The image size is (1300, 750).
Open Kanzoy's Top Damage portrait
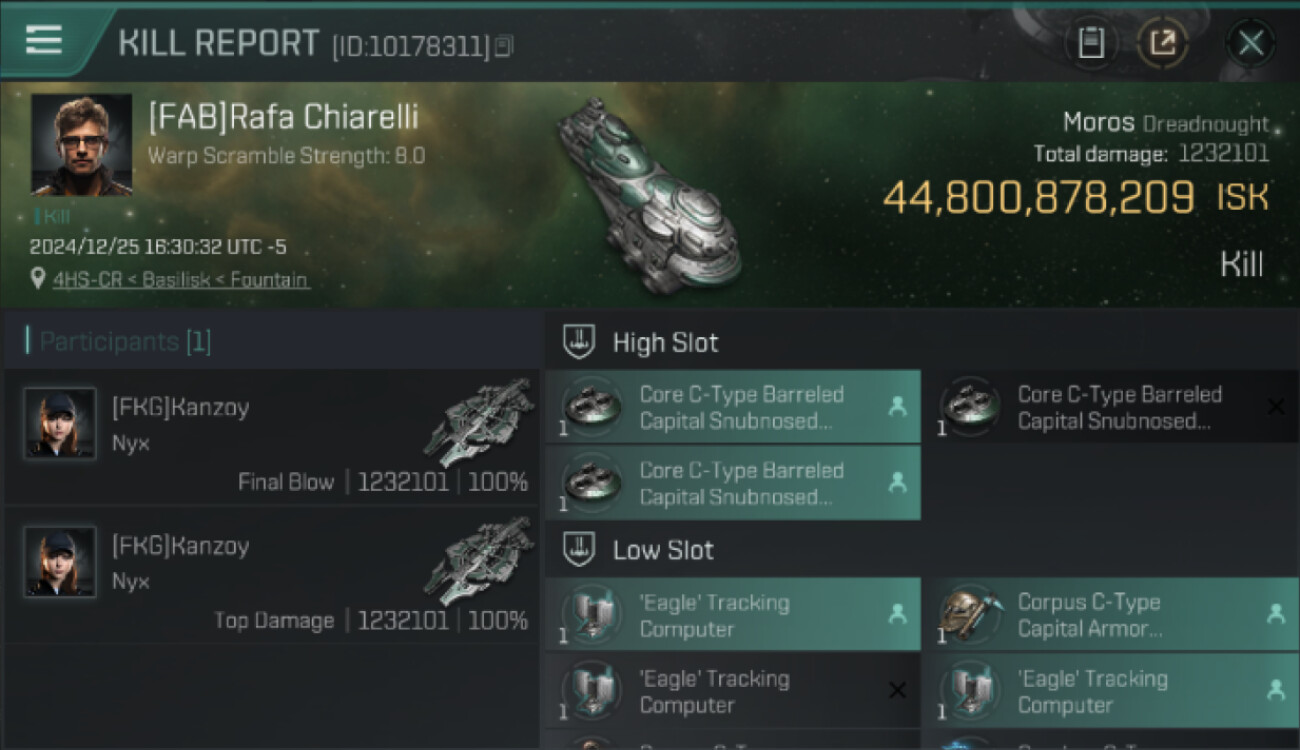click(x=60, y=562)
